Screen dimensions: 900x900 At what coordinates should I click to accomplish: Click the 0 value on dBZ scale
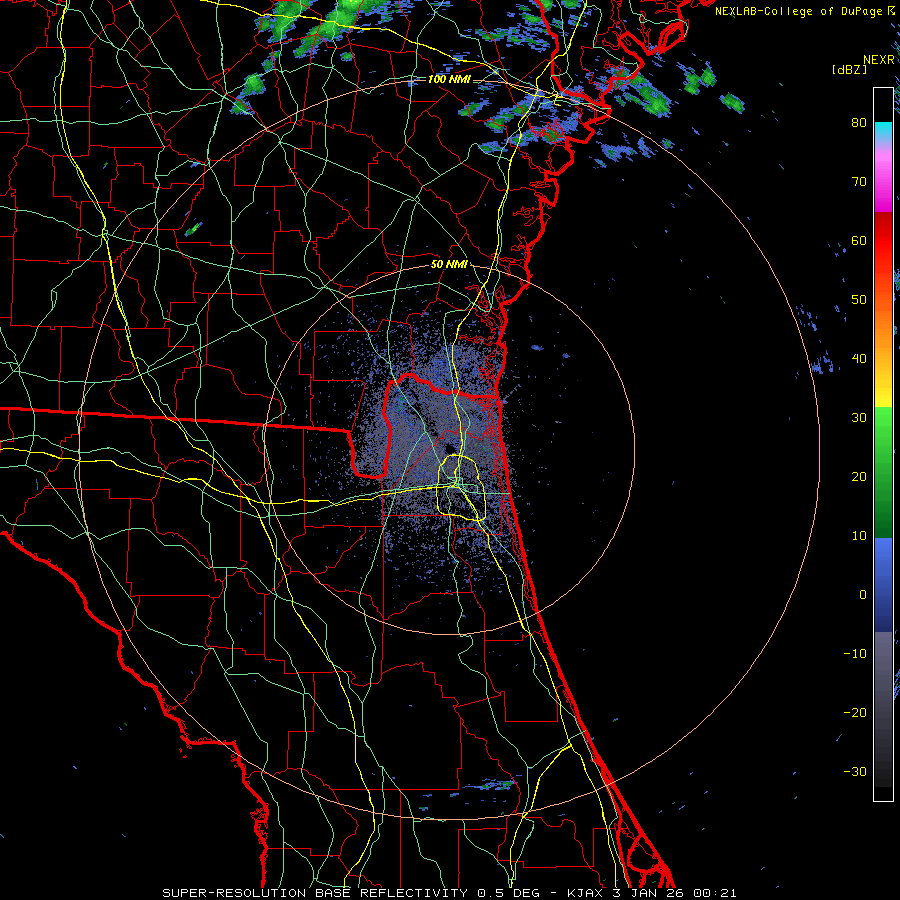(863, 595)
